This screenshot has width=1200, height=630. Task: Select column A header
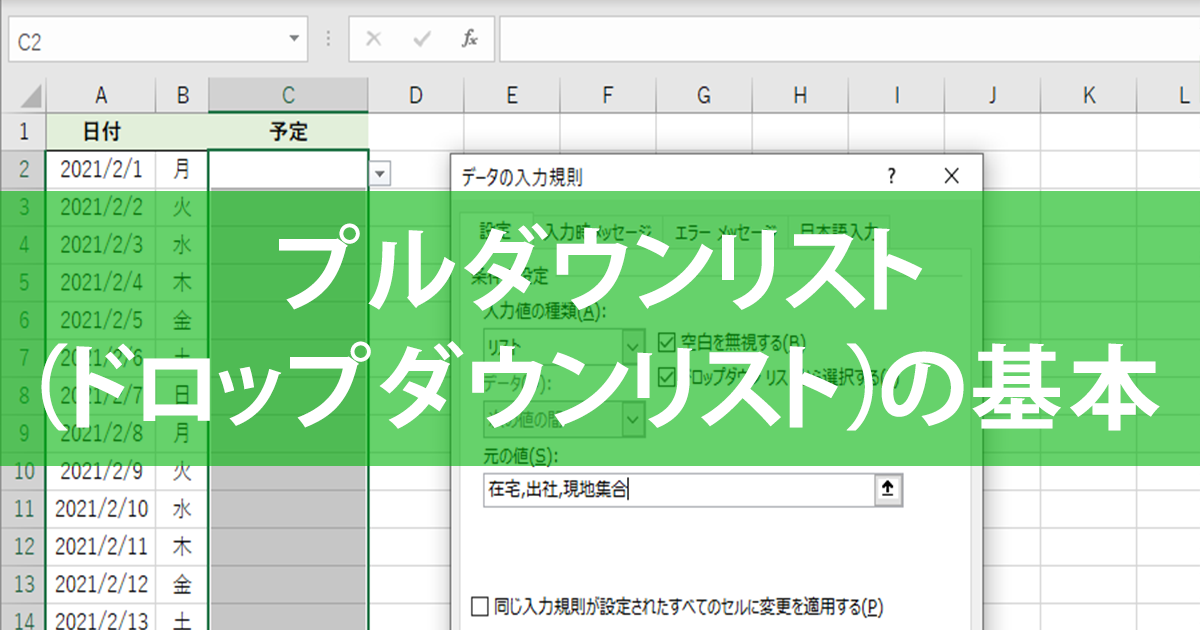click(101, 96)
